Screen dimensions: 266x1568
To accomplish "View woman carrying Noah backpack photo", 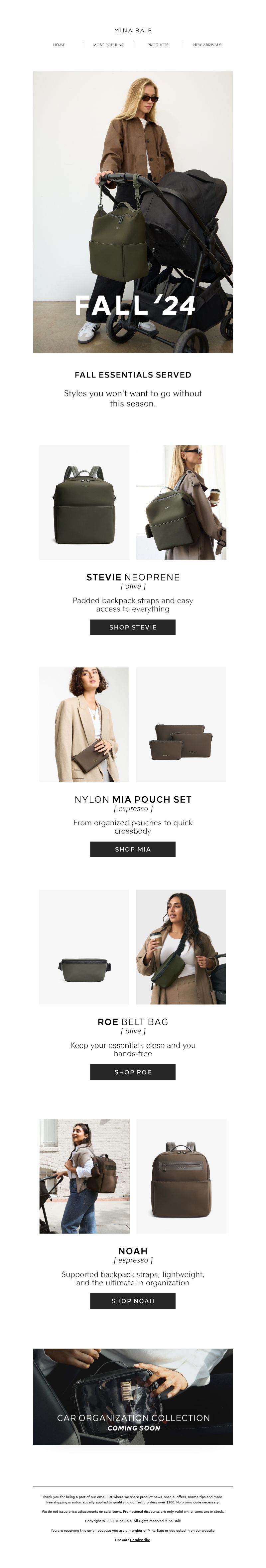I will click(x=84, y=1176).
